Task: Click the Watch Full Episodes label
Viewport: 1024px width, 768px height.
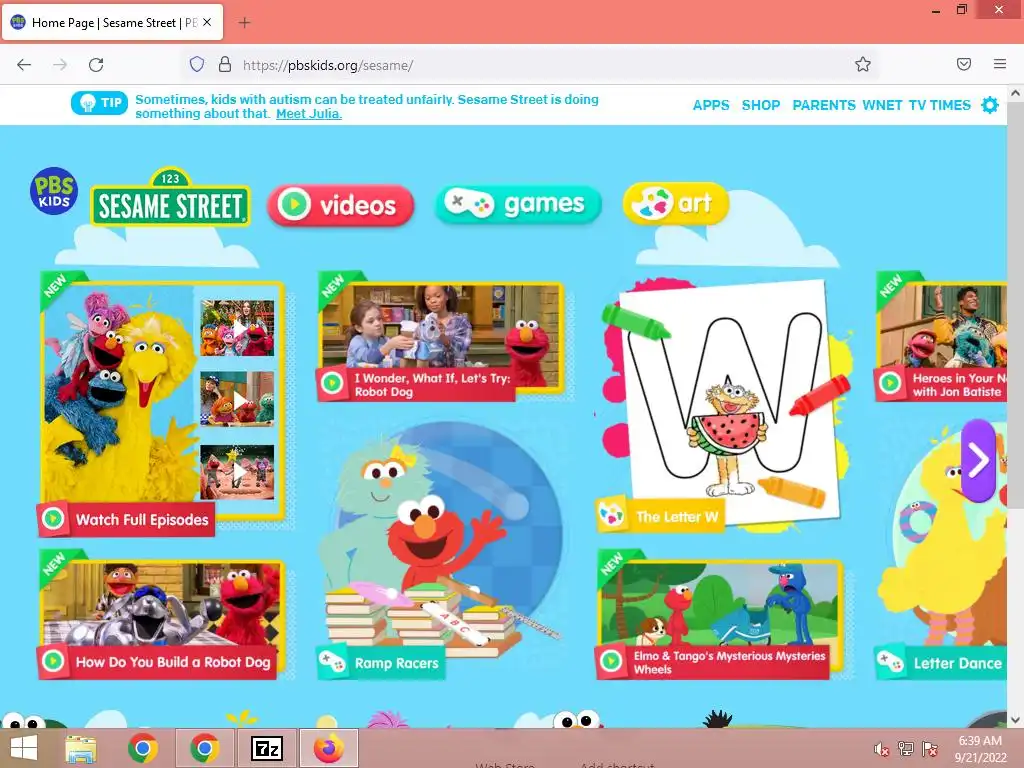Action: tap(142, 520)
